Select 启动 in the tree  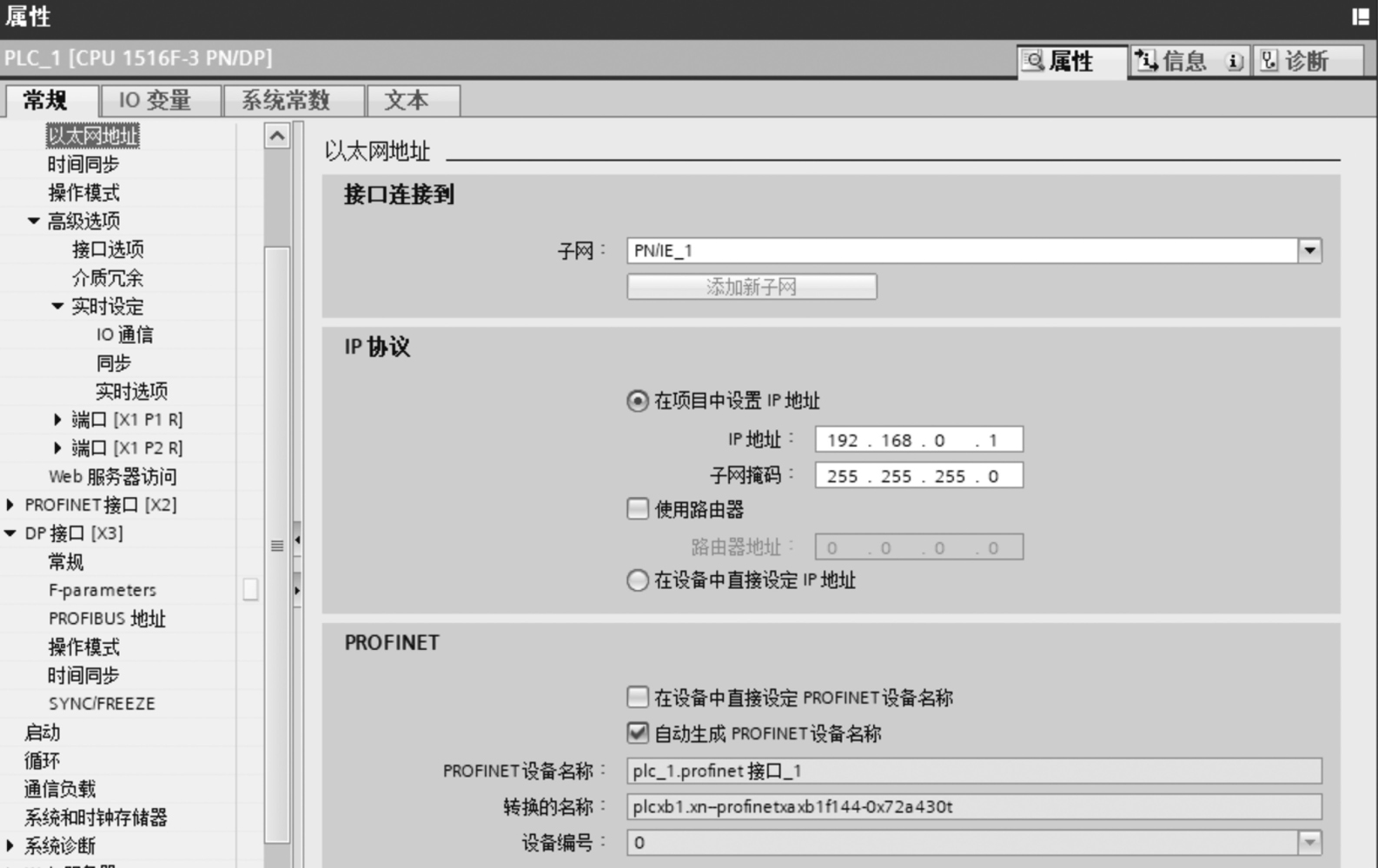(x=43, y=732)
